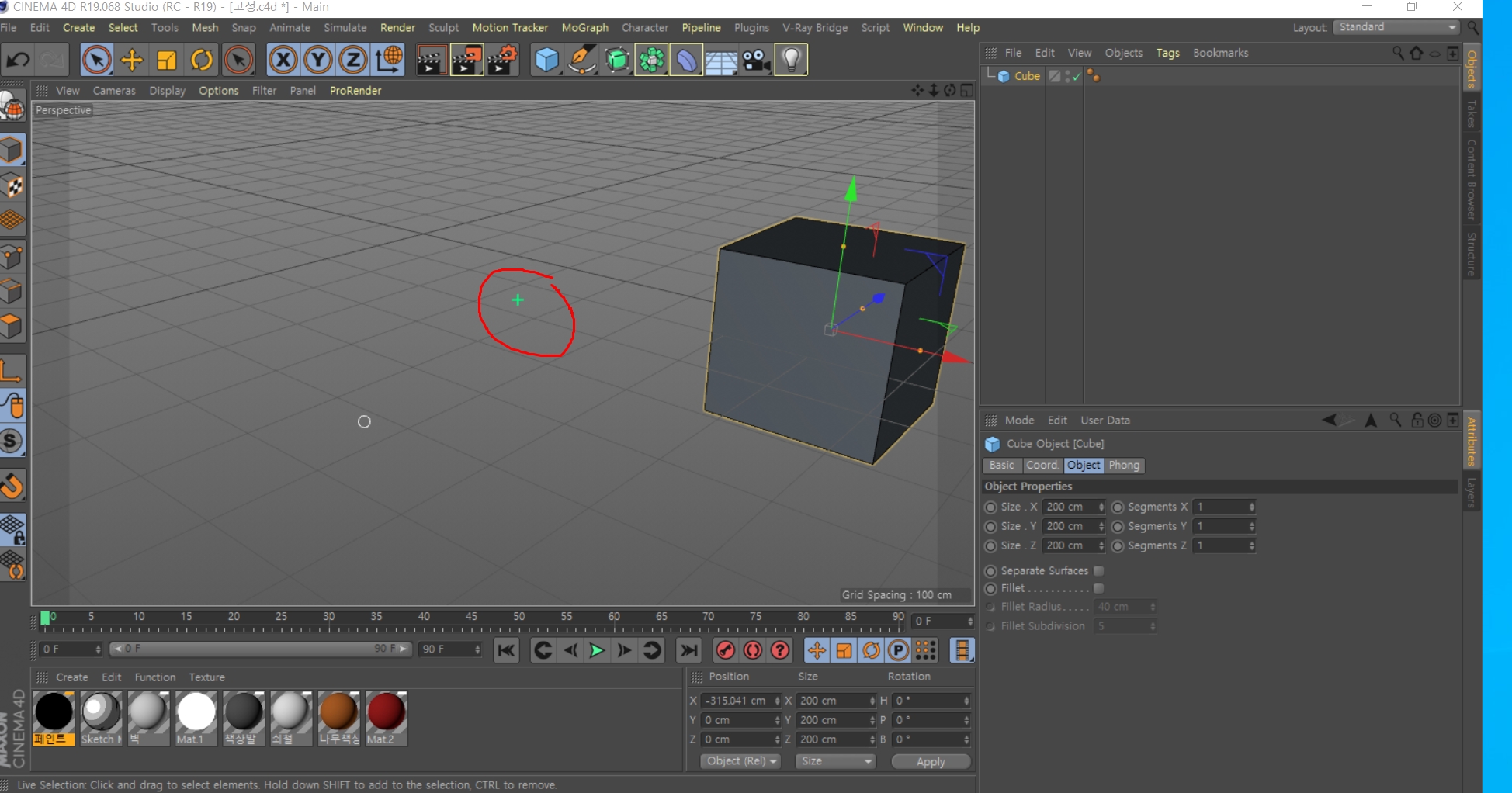1512x793 pixels.
Task: Add a Camera object icon
Action: [x=756, y=61]
